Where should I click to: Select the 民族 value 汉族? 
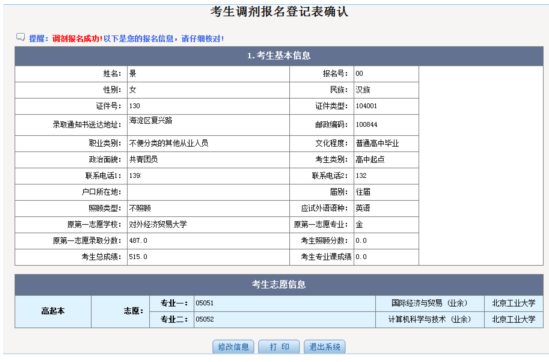363,90
